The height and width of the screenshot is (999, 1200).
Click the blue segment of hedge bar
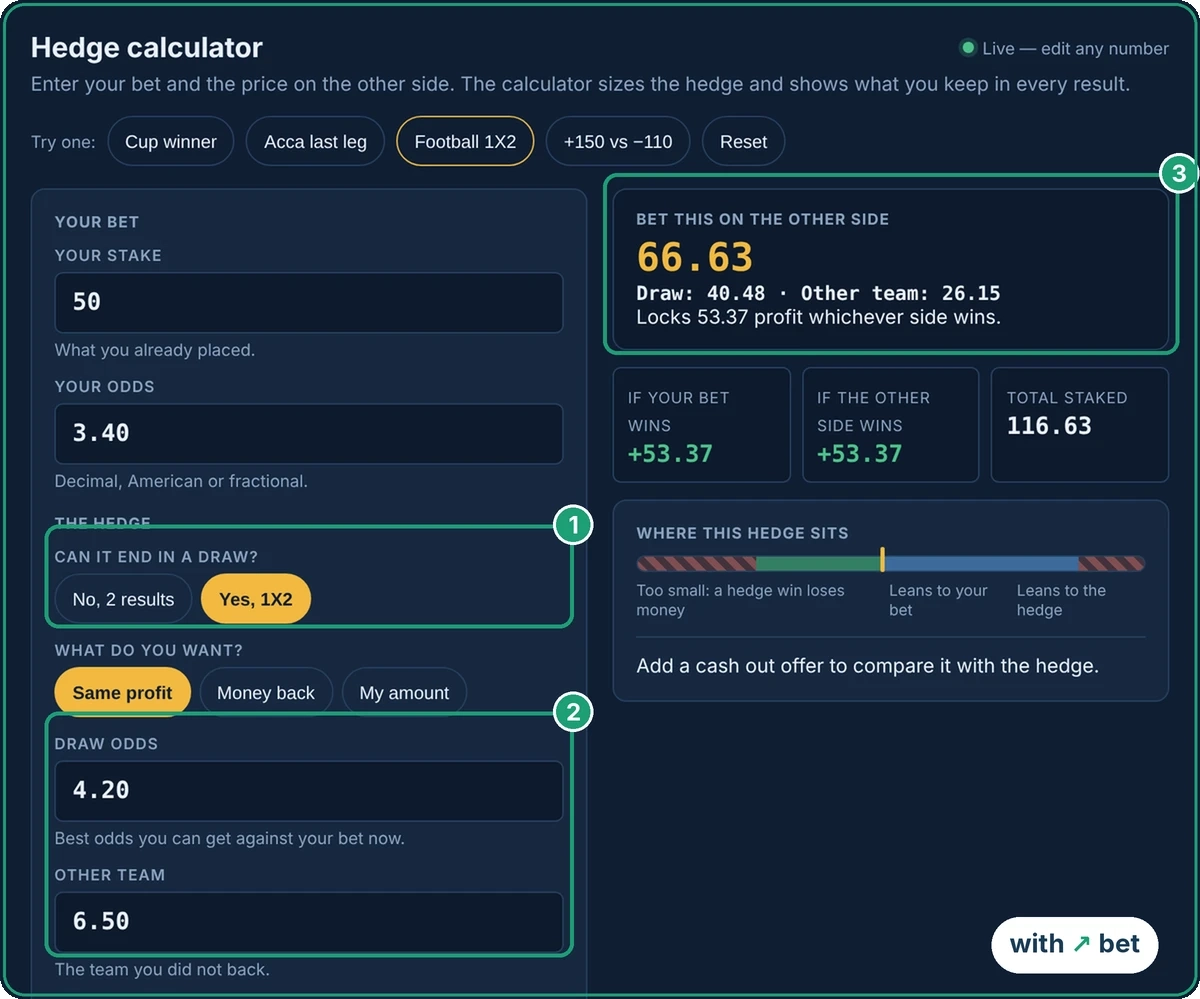[x=982, y=564]
